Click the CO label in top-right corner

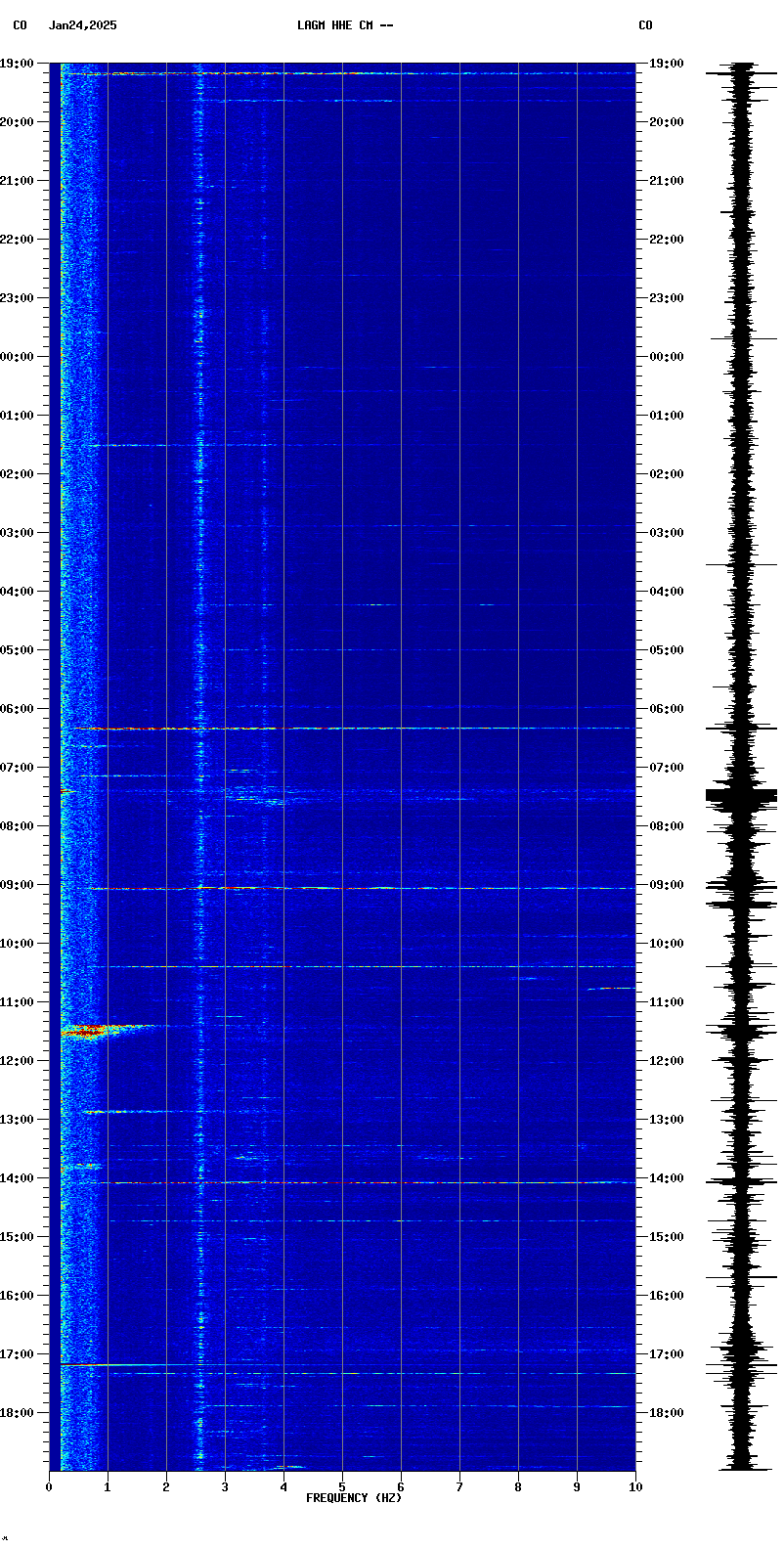pyautogui.click(x=645, y=25)
